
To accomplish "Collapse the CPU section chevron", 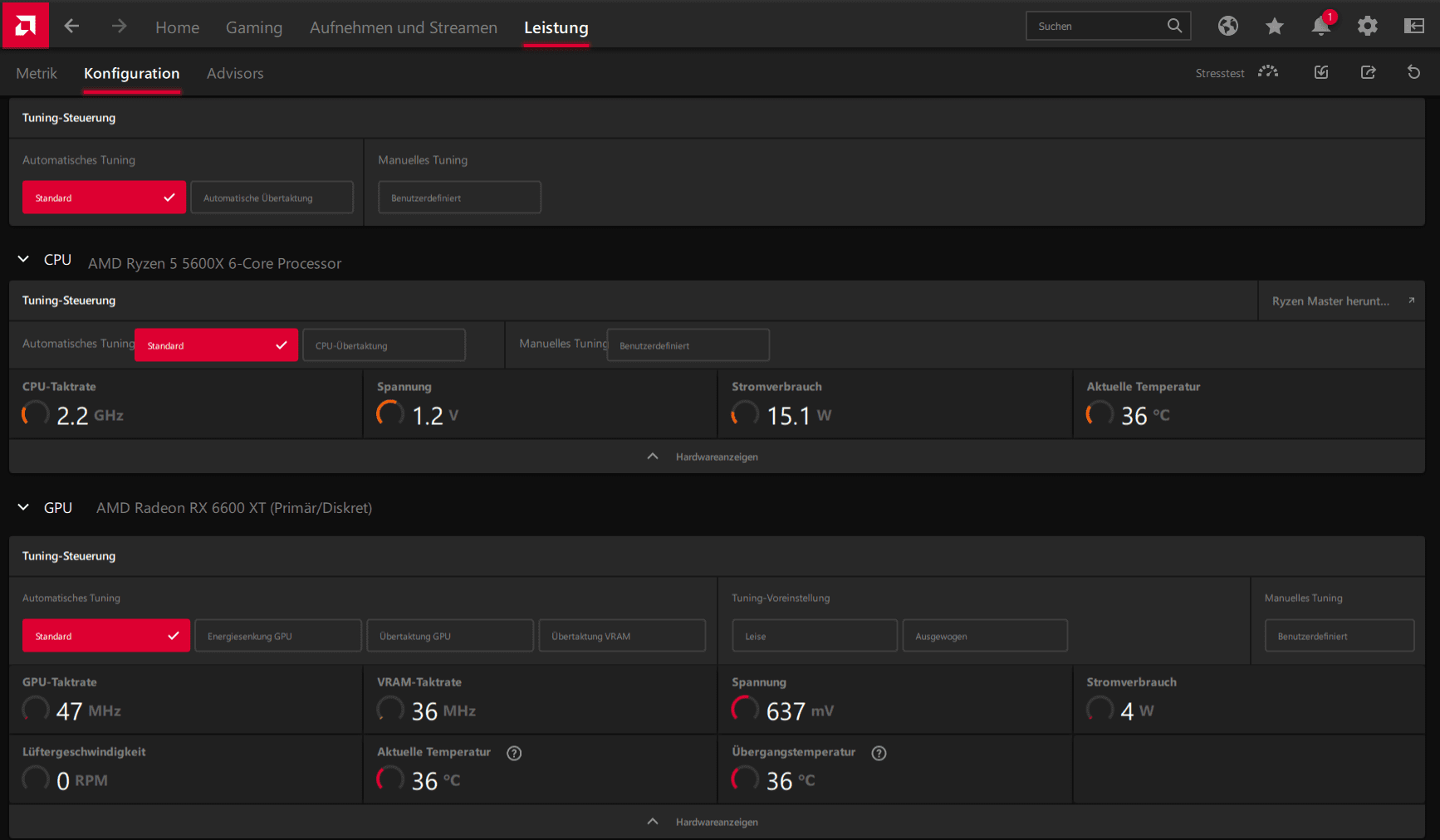I will click(x=23, y=260).
